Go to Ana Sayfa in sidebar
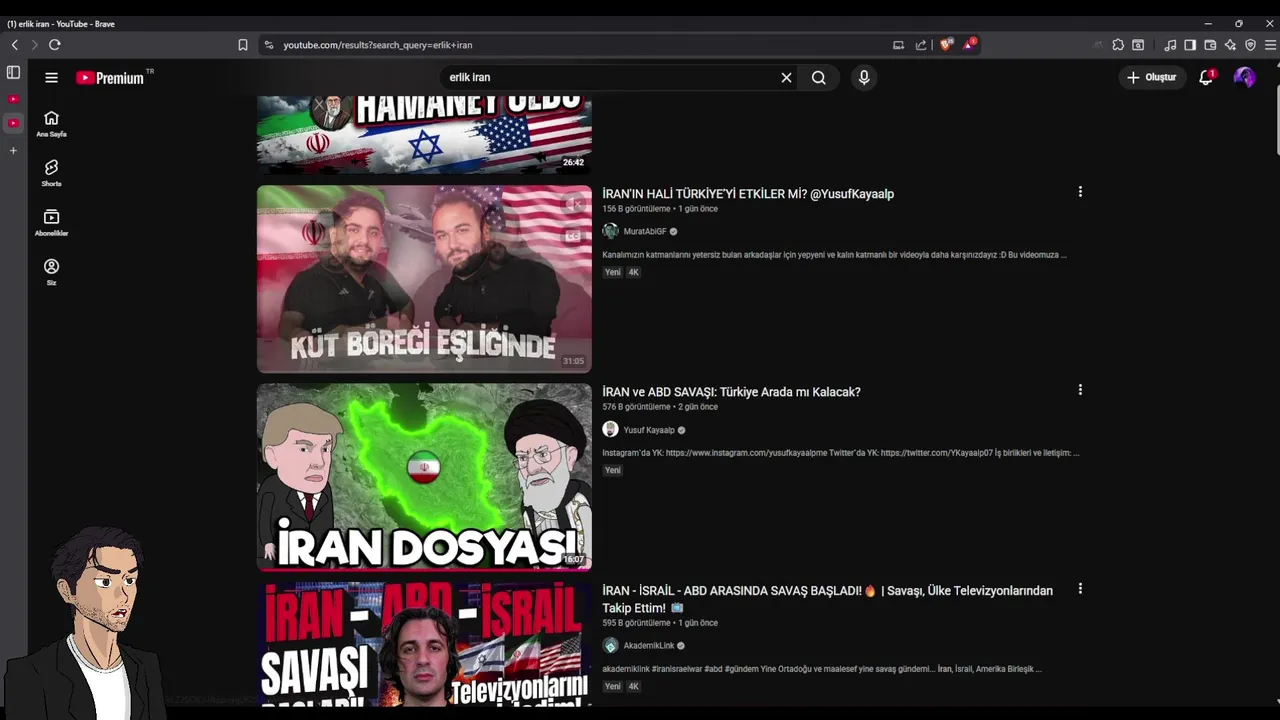Viewport: 1280px width, 720px height. pyautogui.click(x=51, y=124)
